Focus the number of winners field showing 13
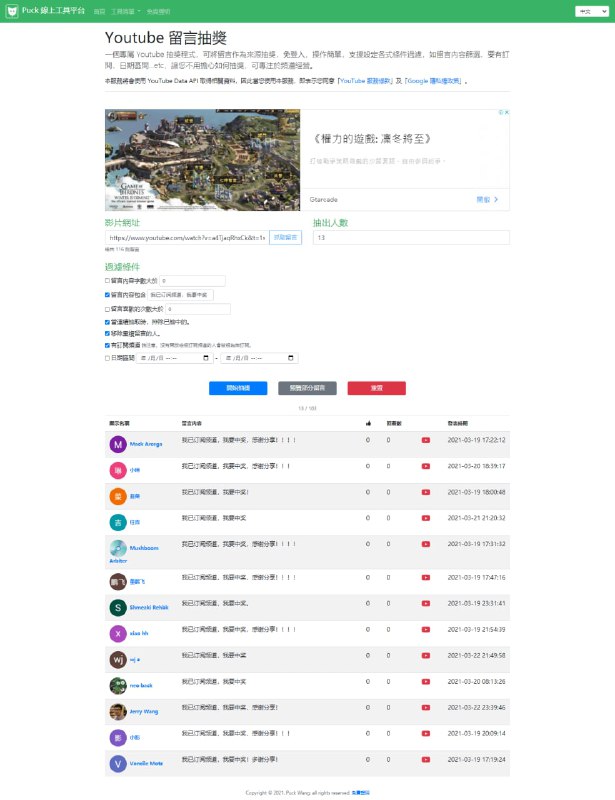Image resolution: width=615 pixels, height=800 pixels. (411, 238)
